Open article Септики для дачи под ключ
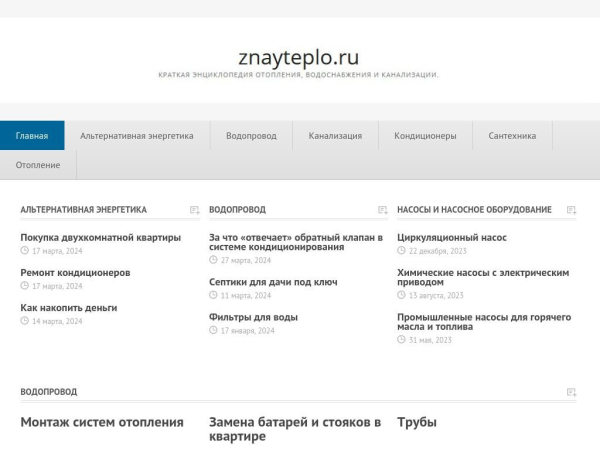600x450 pixels. (273, 282)
